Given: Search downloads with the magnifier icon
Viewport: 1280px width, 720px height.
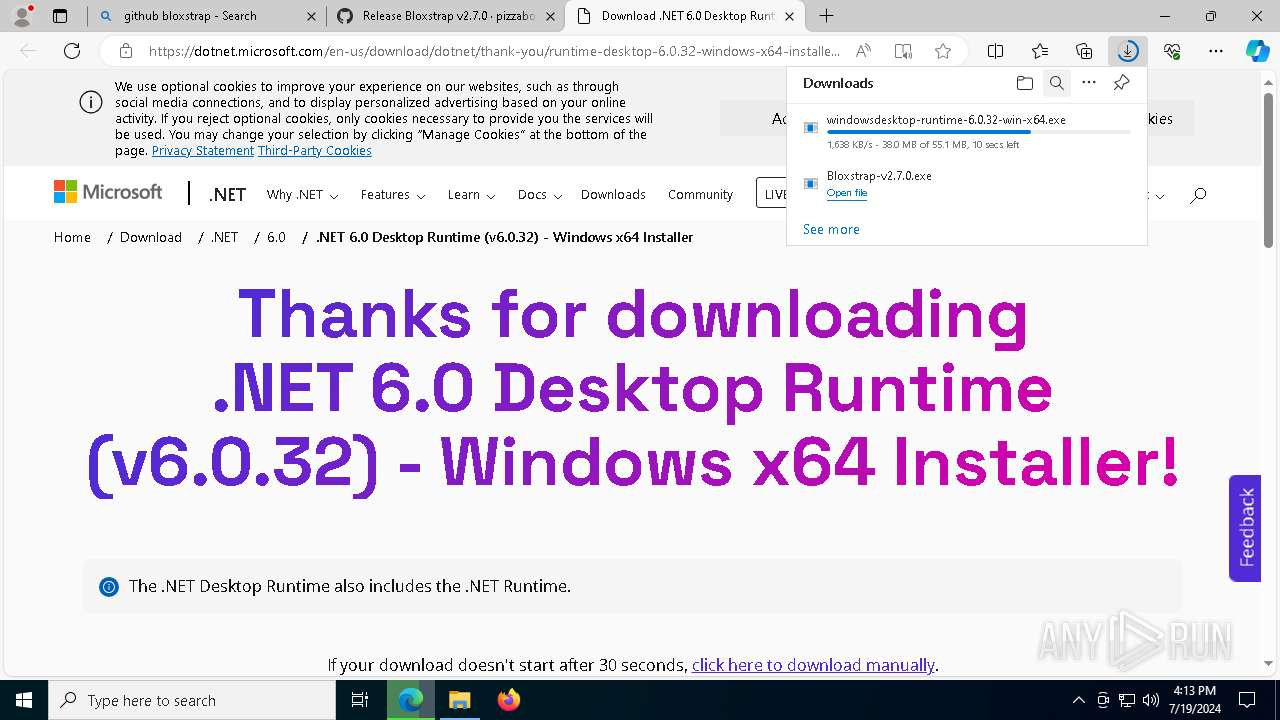Looking at the screenshot, I should coord(1056,83).
